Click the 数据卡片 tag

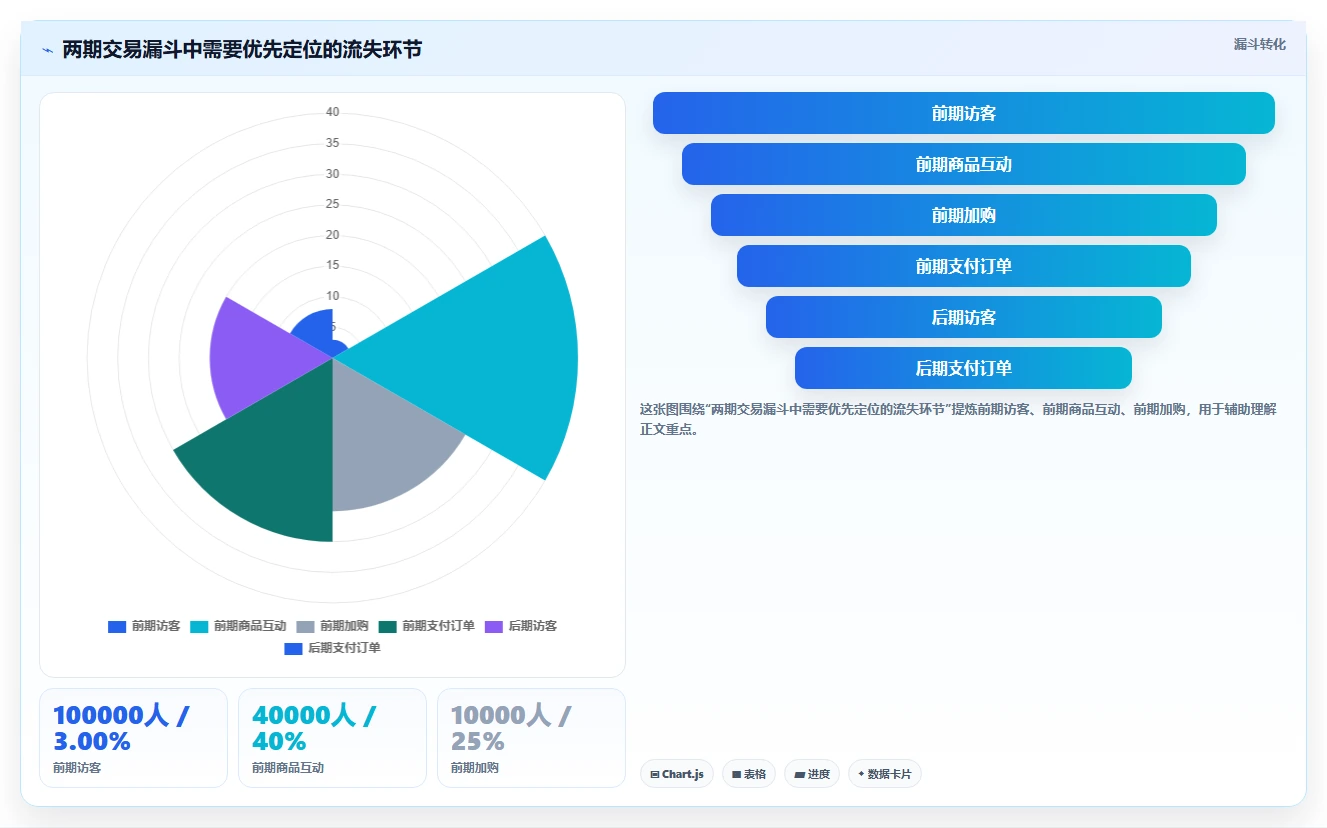[885, 774]
